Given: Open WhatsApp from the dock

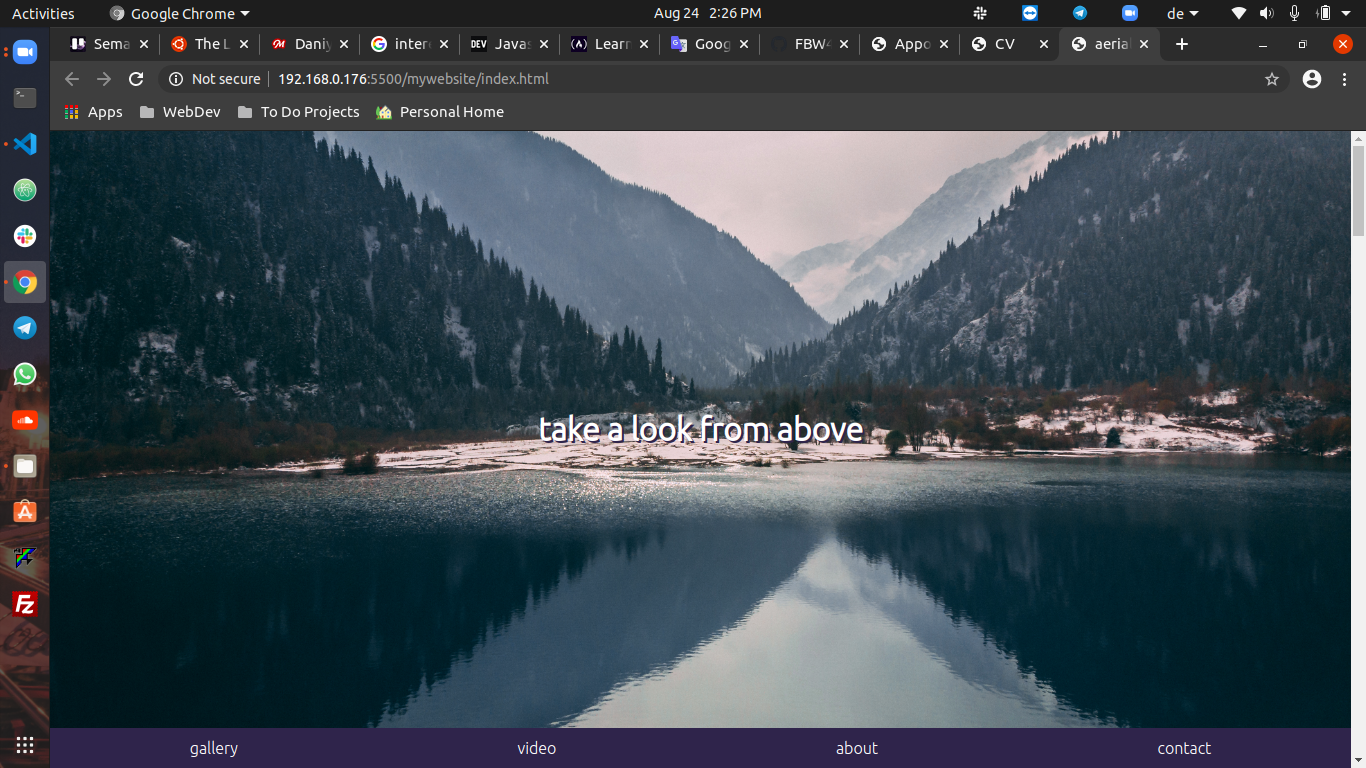Looking at the screenshot, I should [x=24, y=374].
